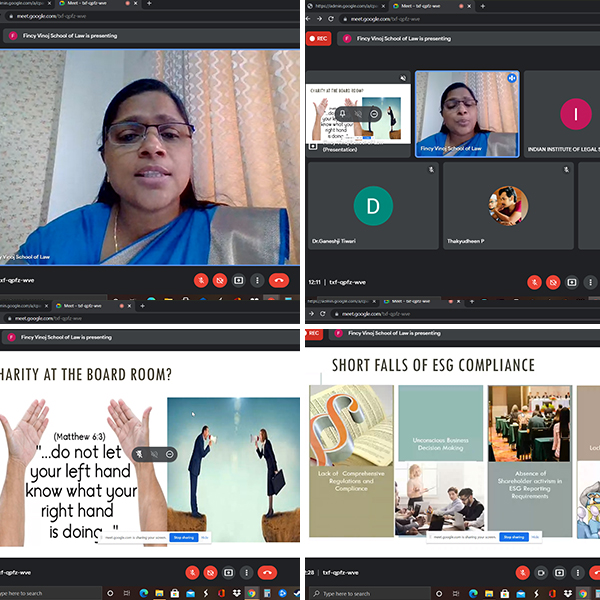Image resolution: width=600 pixels, height=600 pixels.
Task: Open more options menu in the top-right 12:11 window
Action: [590, 282]
